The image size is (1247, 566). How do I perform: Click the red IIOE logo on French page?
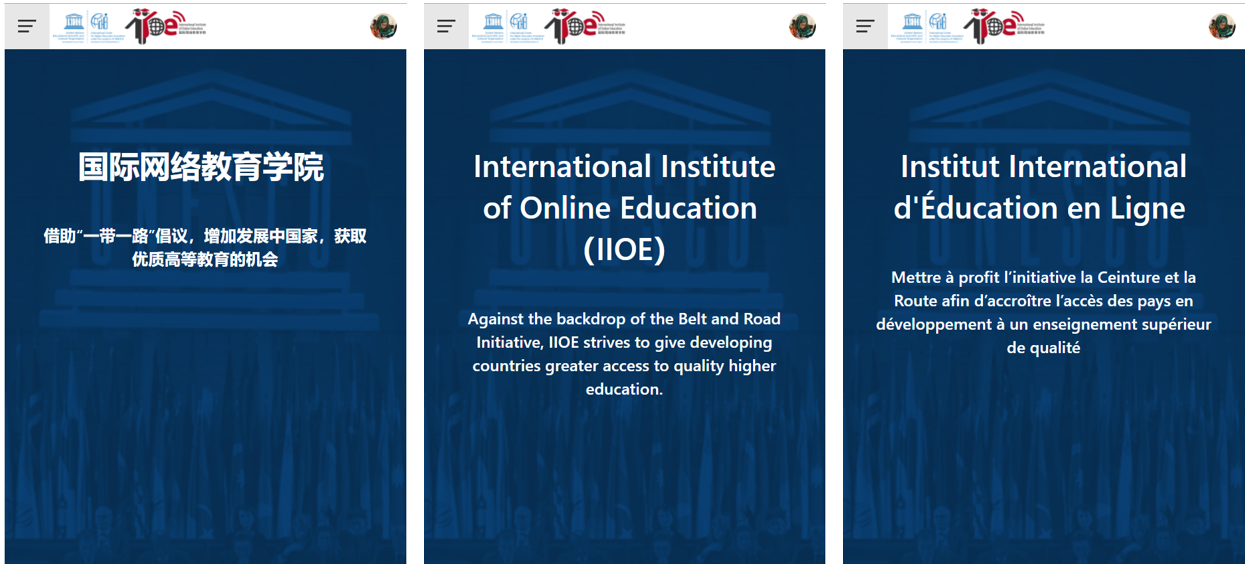(993, 25)
